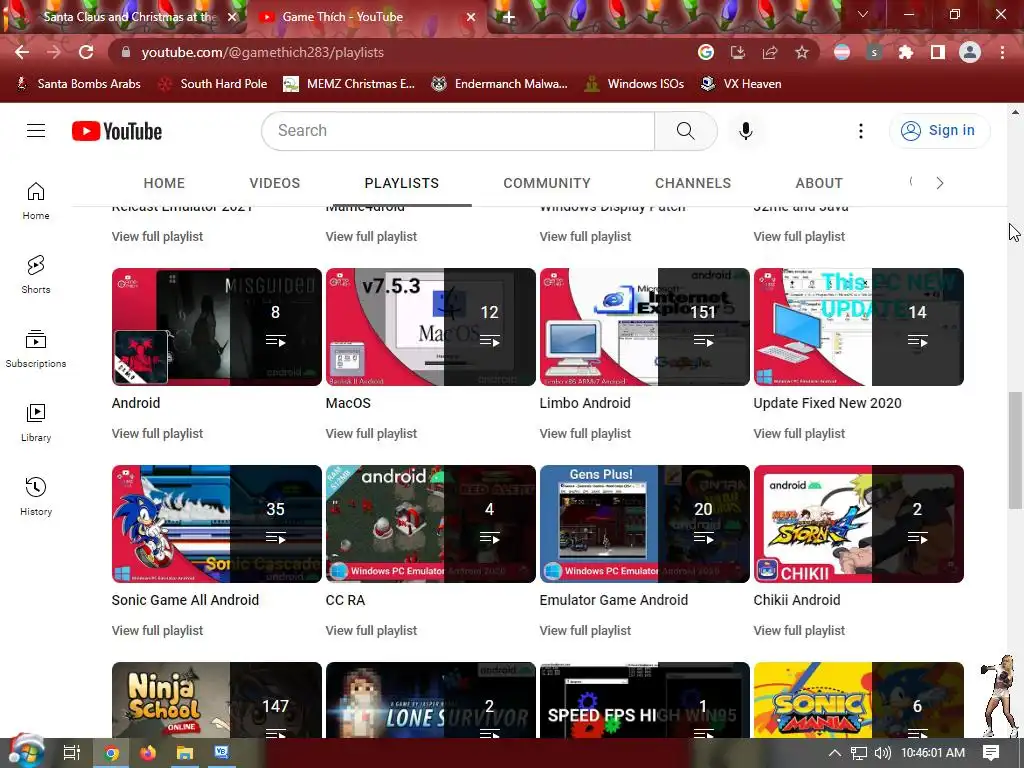Open the Ninja School playlist thumbnail
The width and height of the screenshot is (1024, 768).
point(217,700)
